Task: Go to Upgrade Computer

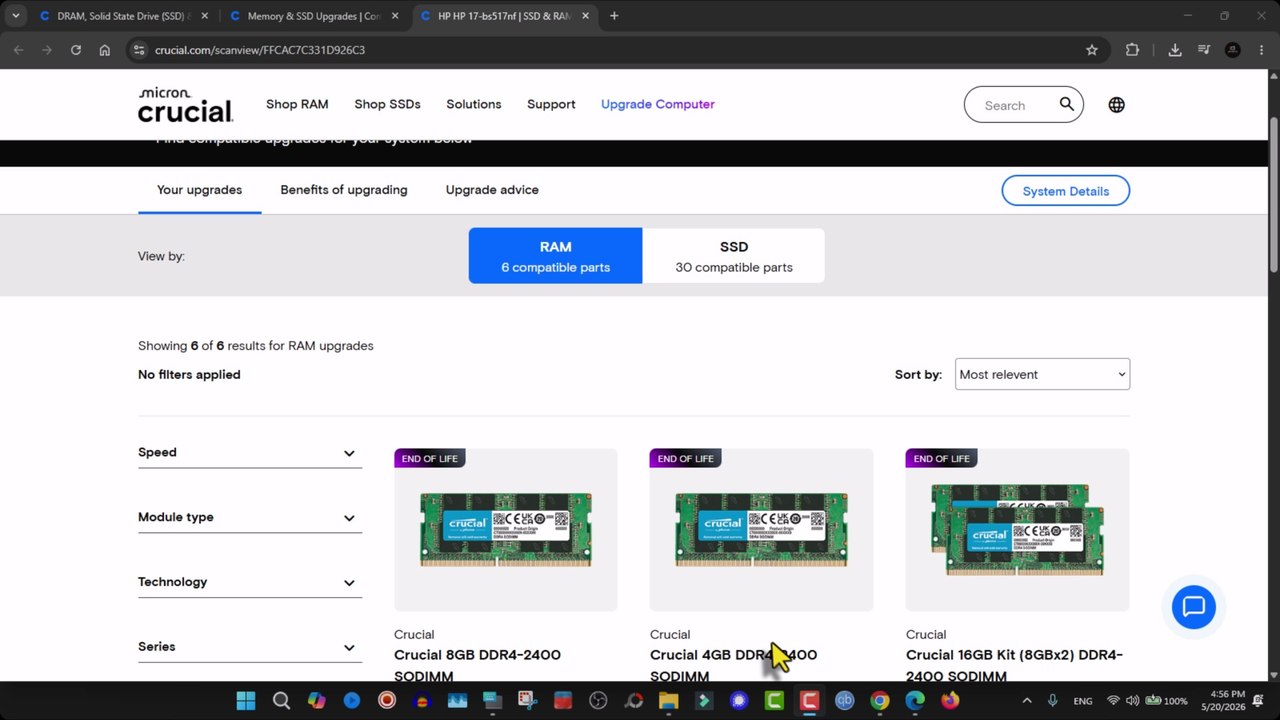Action: [658, 104]
